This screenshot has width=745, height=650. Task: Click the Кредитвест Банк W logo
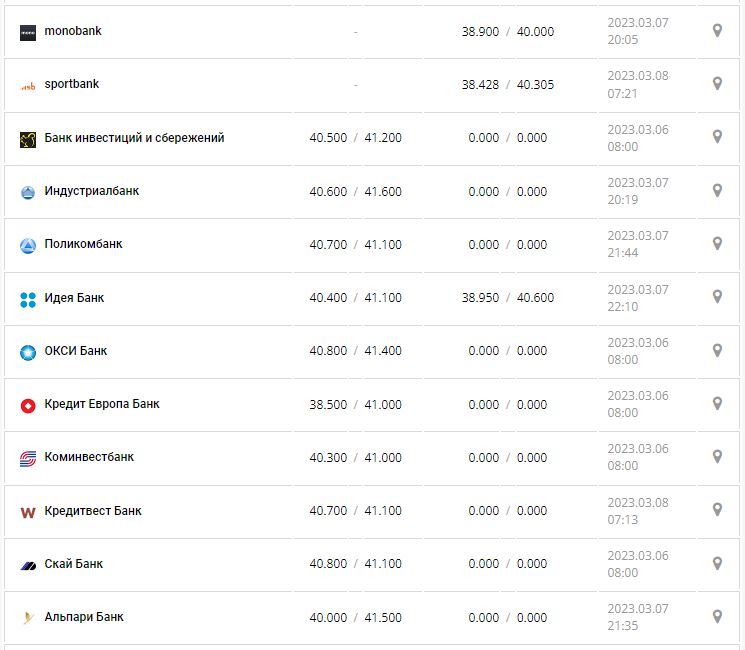(x=28, y=512)
